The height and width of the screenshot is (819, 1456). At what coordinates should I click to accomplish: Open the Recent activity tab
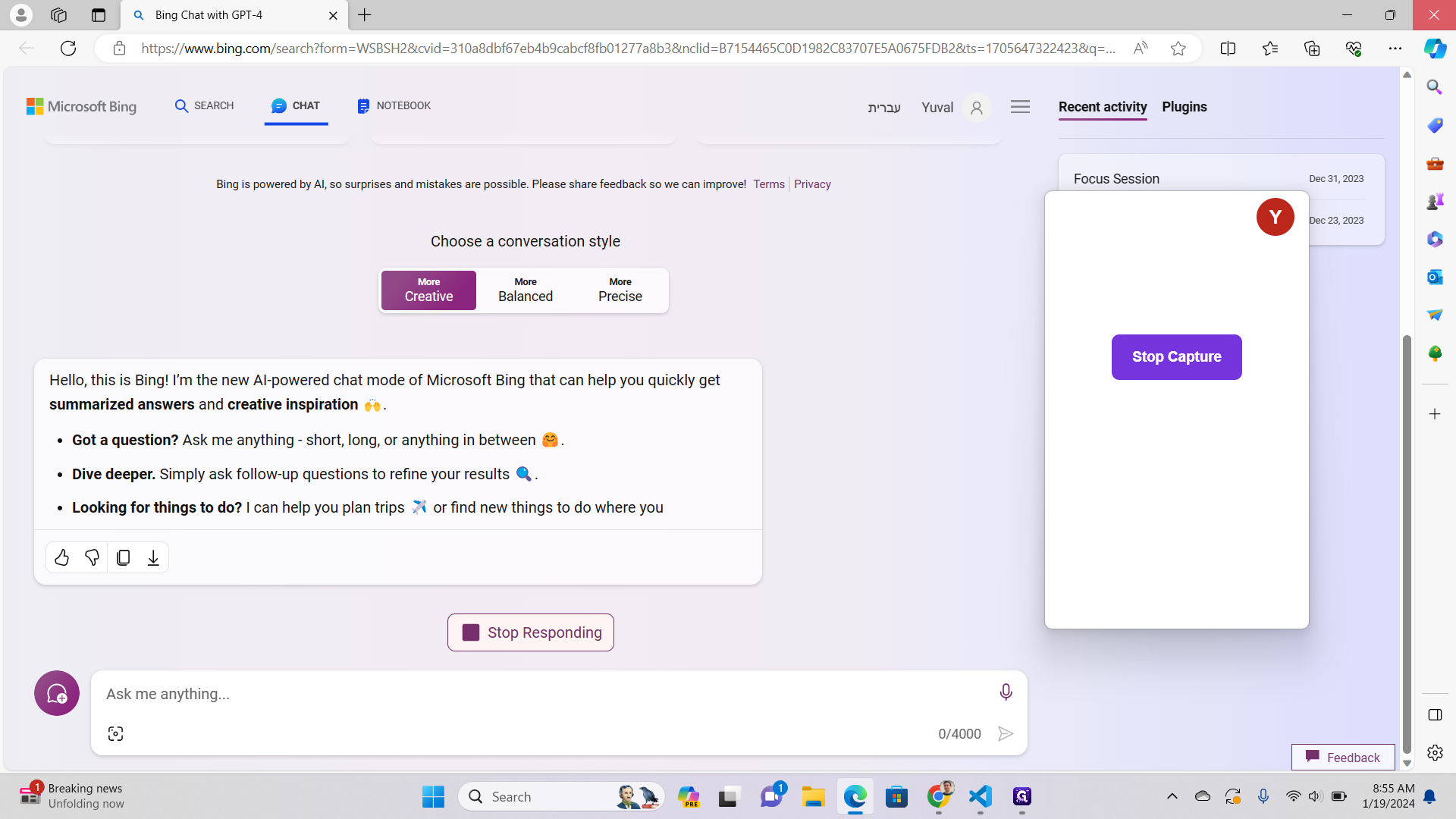pos(1103,107)
